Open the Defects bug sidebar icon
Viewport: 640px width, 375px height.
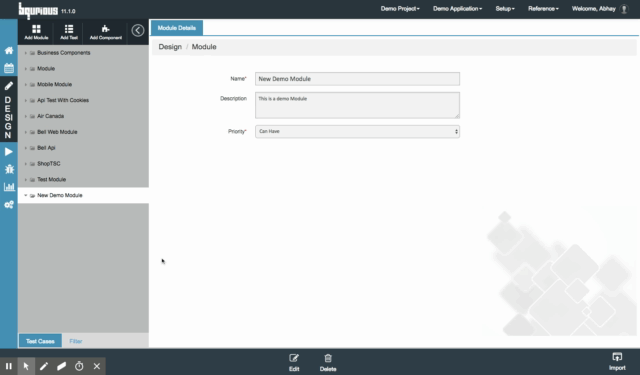click(9, 169)
